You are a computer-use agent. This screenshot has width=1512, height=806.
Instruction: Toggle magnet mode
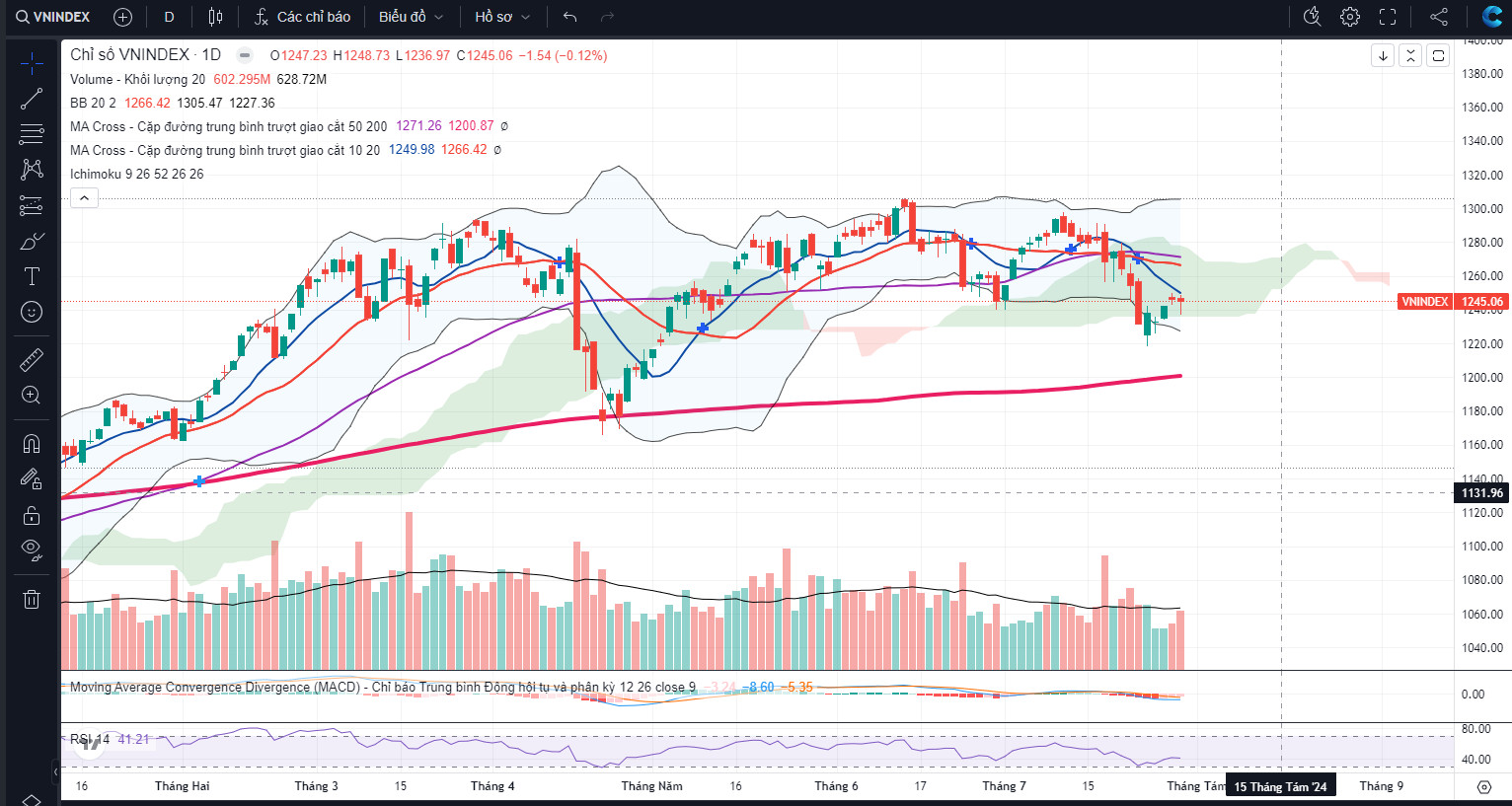pos(32,443)
